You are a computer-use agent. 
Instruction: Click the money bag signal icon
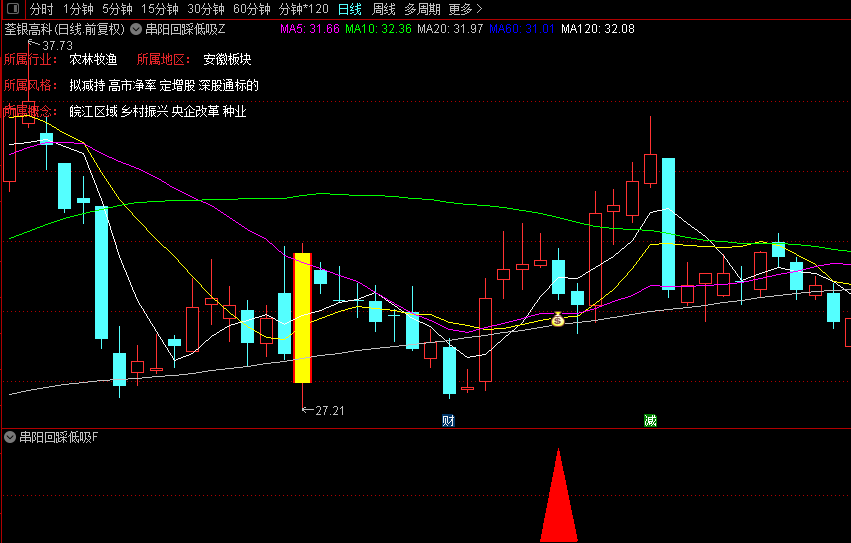(557, 320)
